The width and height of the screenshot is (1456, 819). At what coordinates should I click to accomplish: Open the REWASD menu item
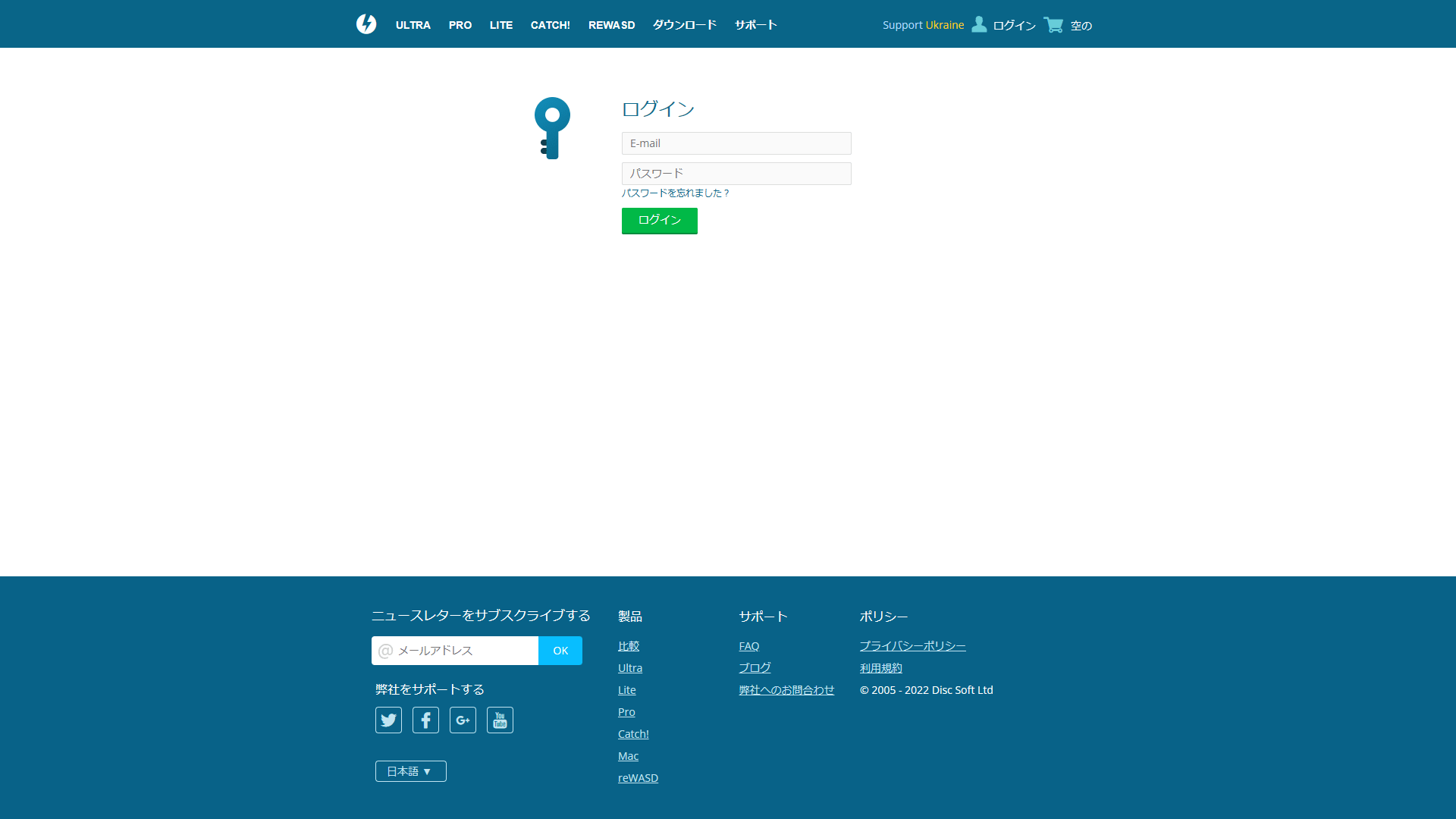[x=611, y=25]
